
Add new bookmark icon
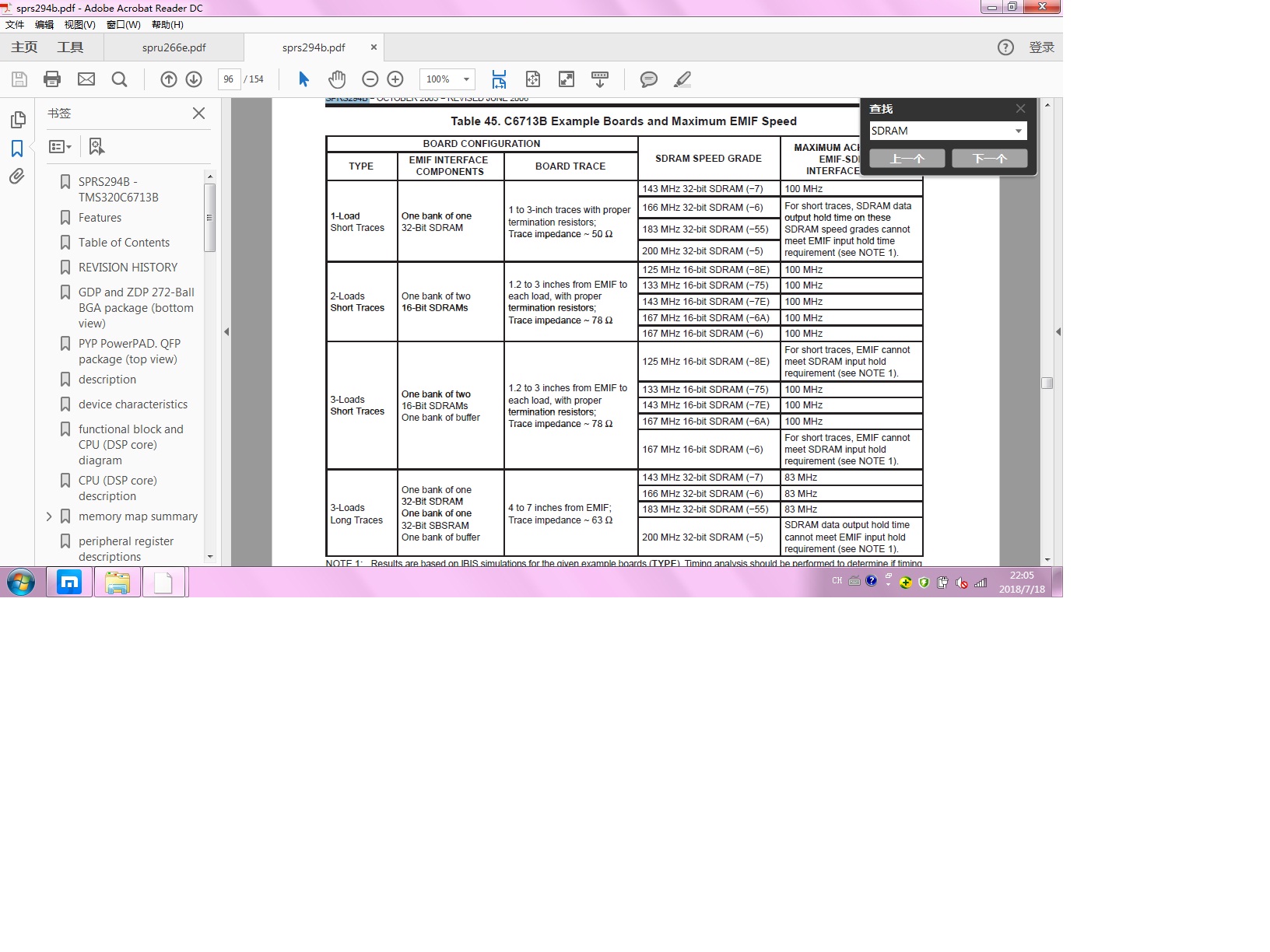coord(96,146)
